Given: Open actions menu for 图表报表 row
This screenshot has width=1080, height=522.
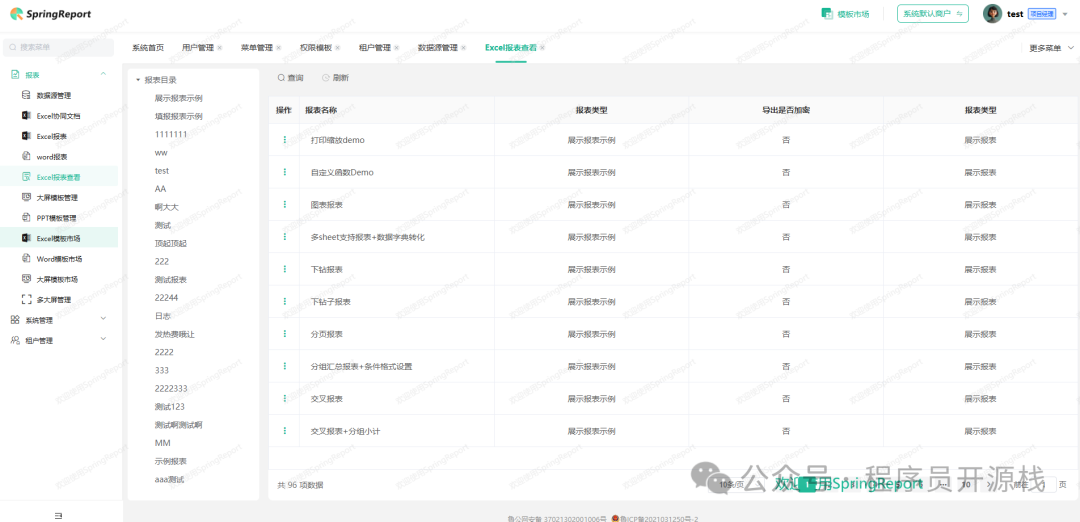Looking at the screenshot, I should click(284, 205).
